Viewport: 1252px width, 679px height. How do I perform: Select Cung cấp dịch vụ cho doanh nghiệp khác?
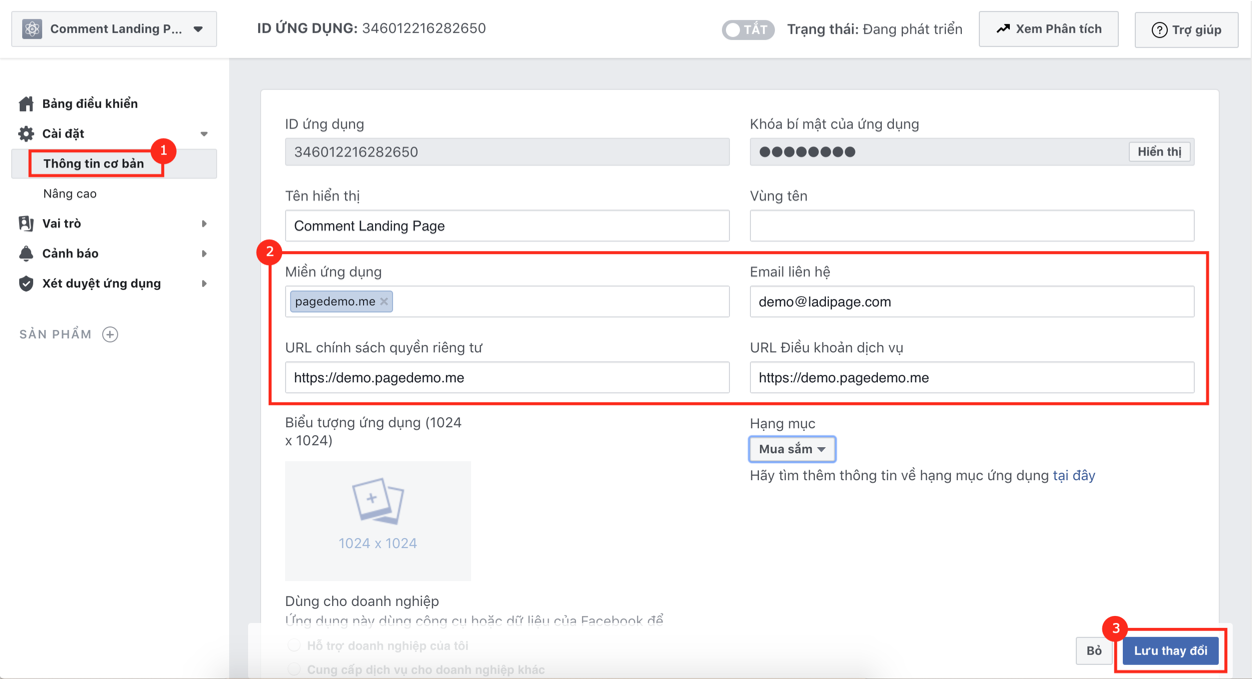294,670
